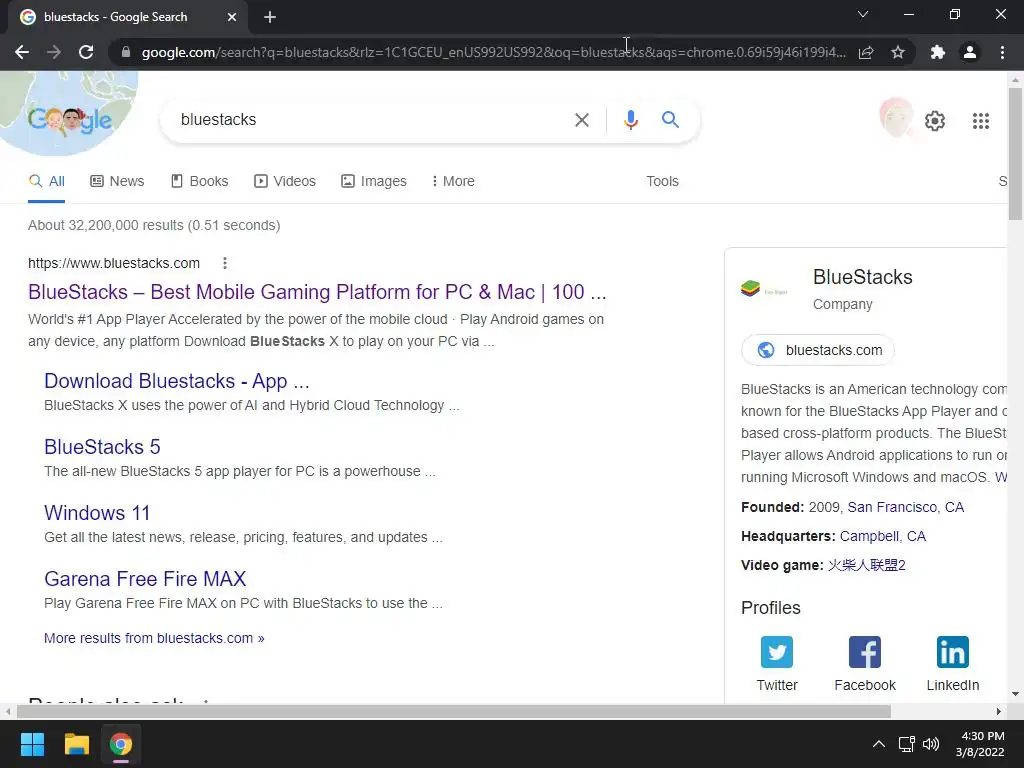Open the result options three-dot menu
Viewport: 1024px width, 768px height.
225,263
